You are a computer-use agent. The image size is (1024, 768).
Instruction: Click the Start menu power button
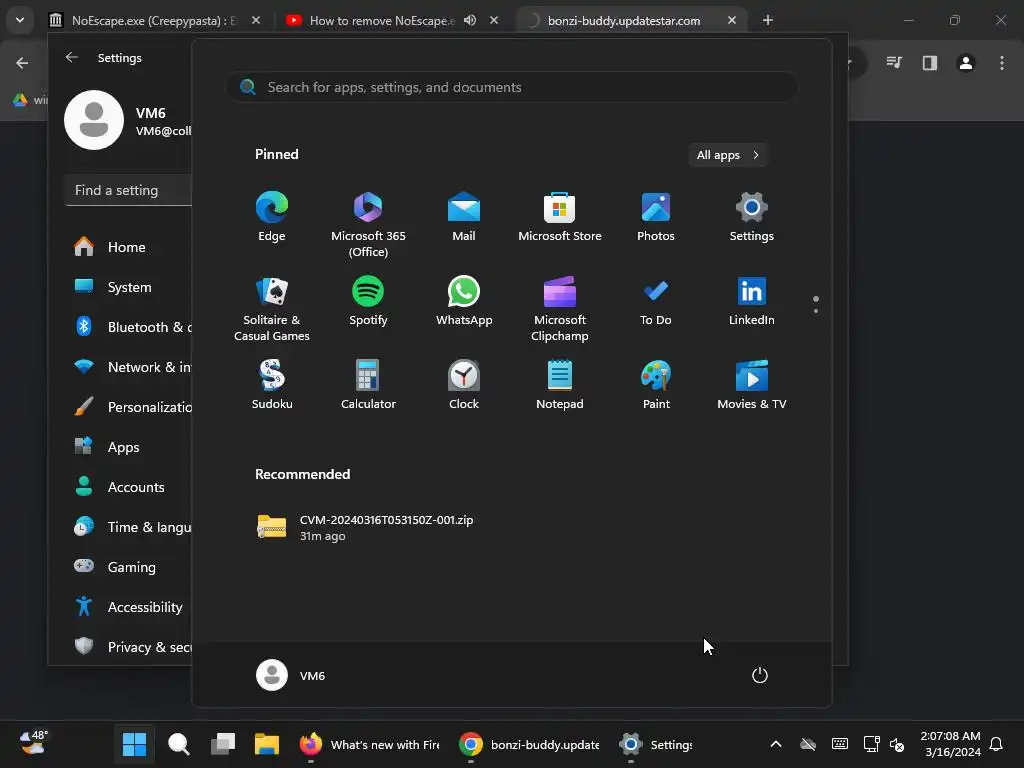point(760,675)
